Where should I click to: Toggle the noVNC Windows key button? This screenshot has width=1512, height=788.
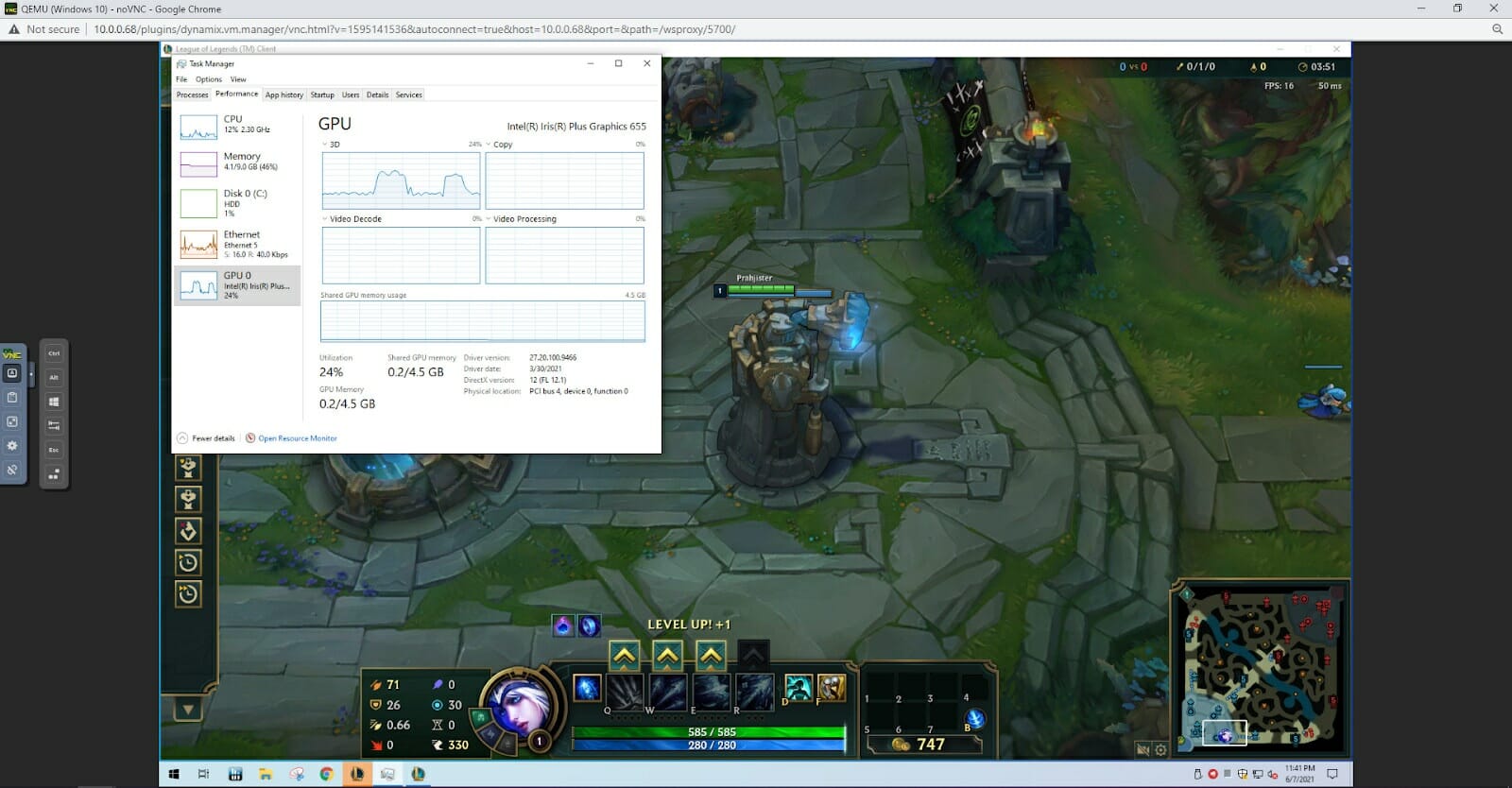click(54, 402)
